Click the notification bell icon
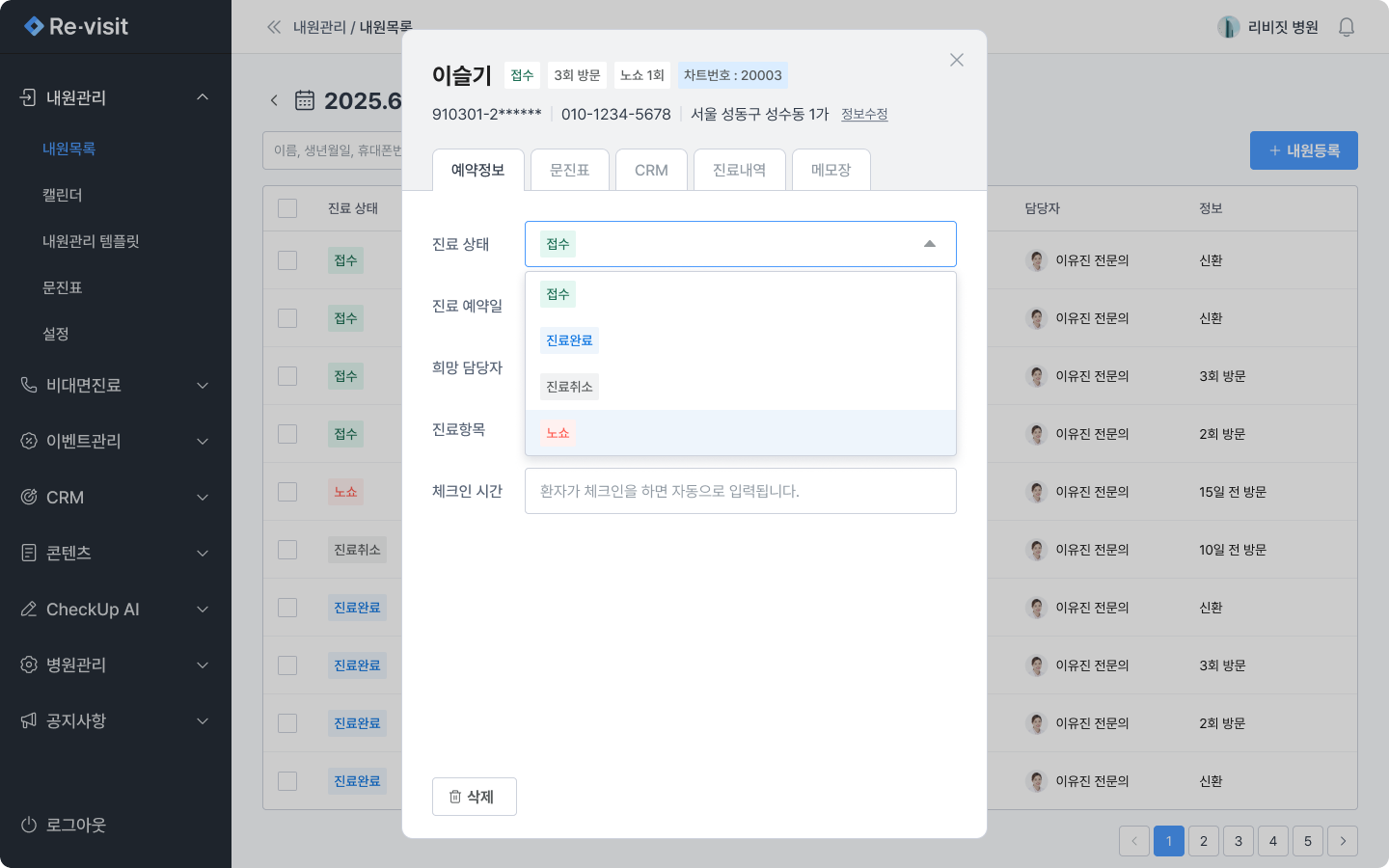1389x868 pixels. (x=1347, y=27)
